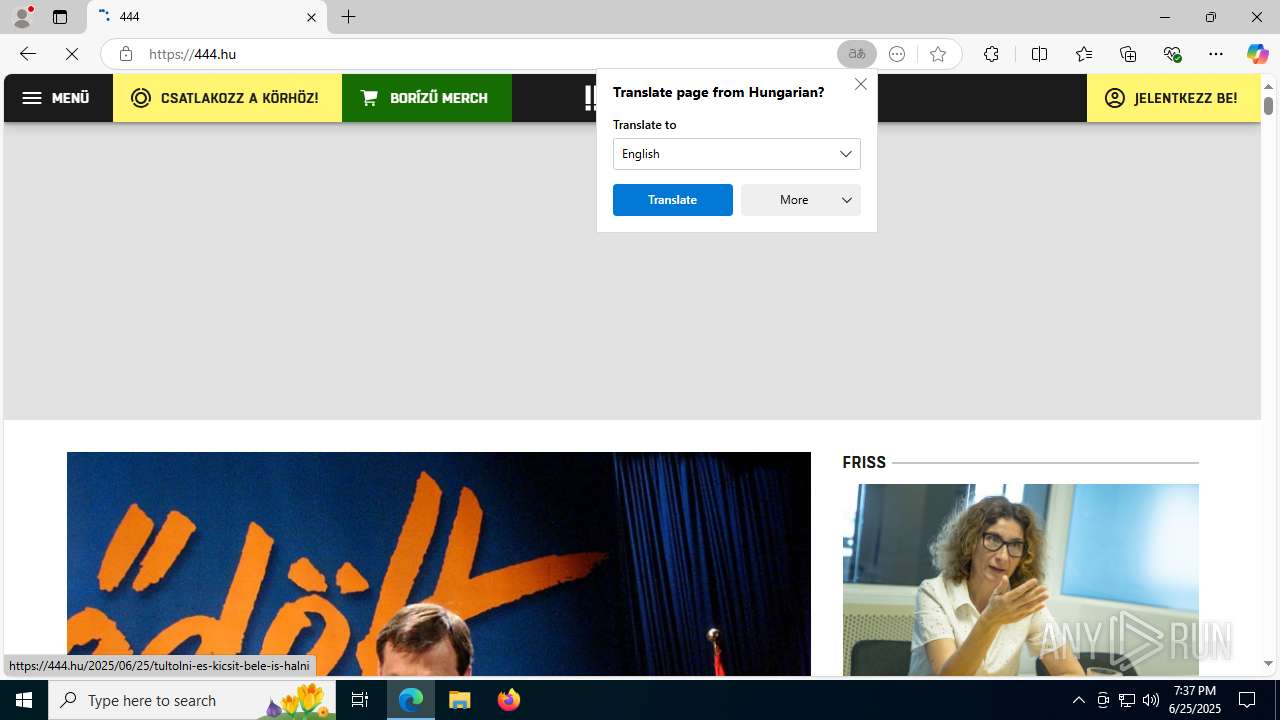The height and width of the screenshot is (720, 1280).
Task: Click scrollbar down arrow
Action: [x=1268, y=664]
